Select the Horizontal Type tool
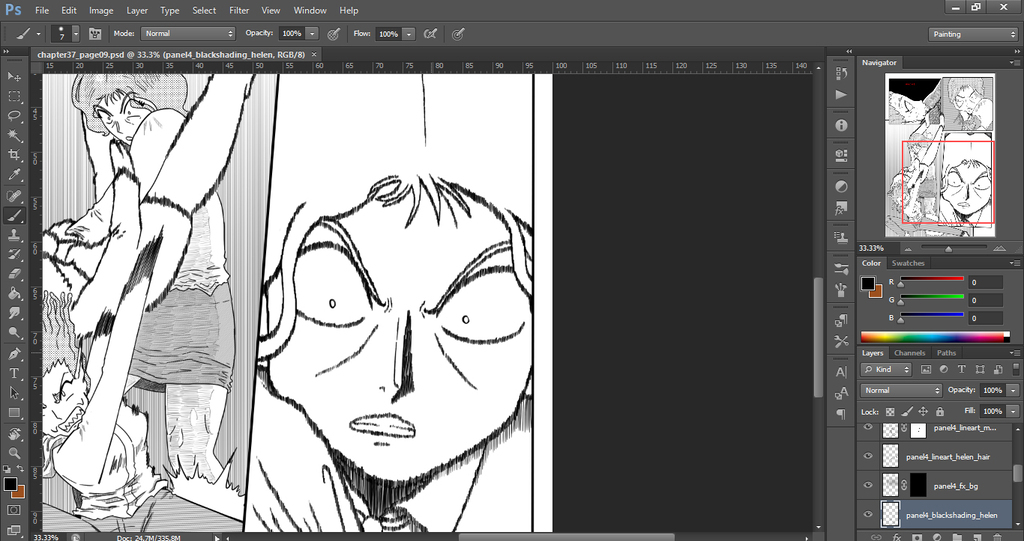The image size is (1024, 541). point(14,372)
